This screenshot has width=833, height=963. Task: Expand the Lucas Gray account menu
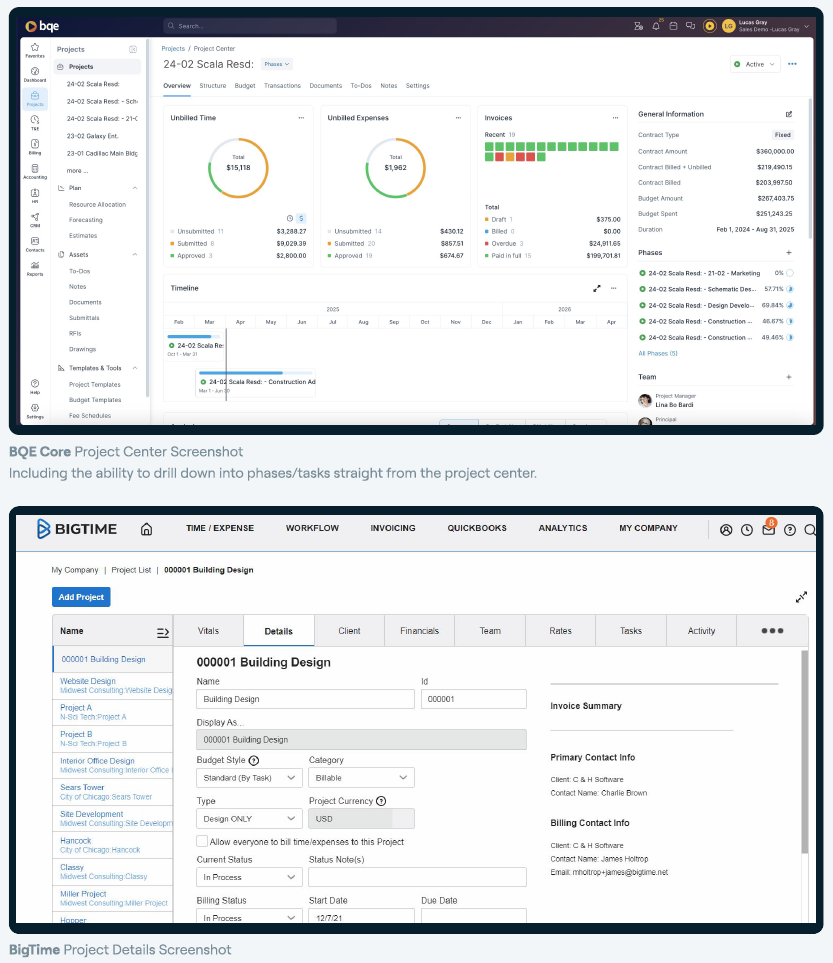click(x=807, y=26)
